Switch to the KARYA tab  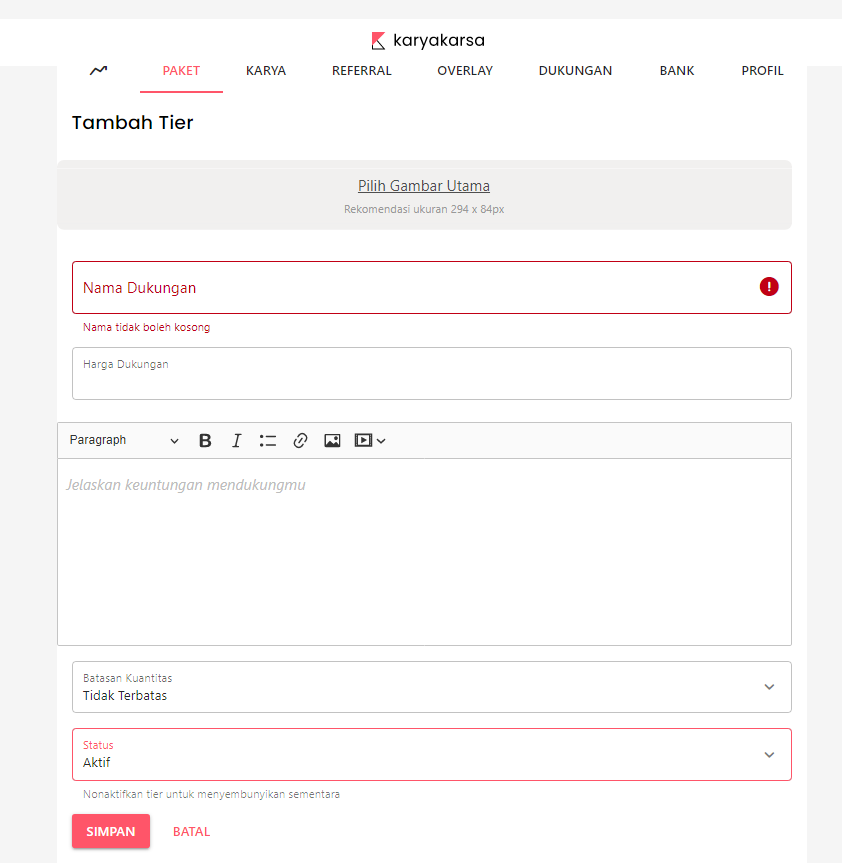pos(266,71)
